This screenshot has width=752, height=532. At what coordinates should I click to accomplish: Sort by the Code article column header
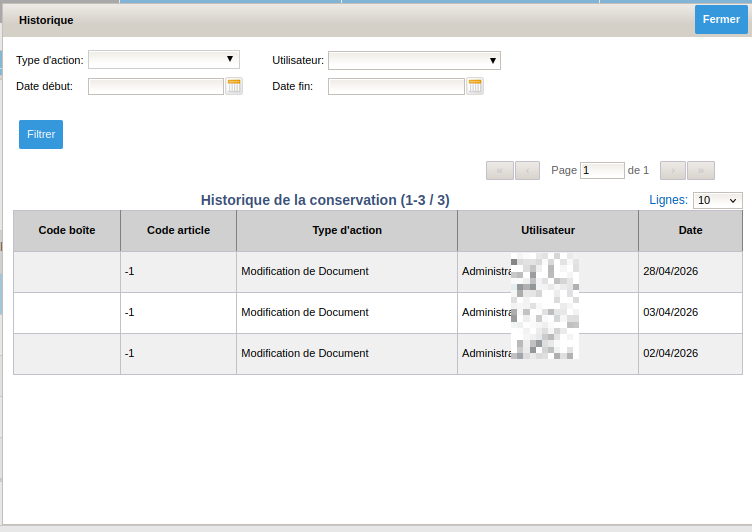[178, 231]
